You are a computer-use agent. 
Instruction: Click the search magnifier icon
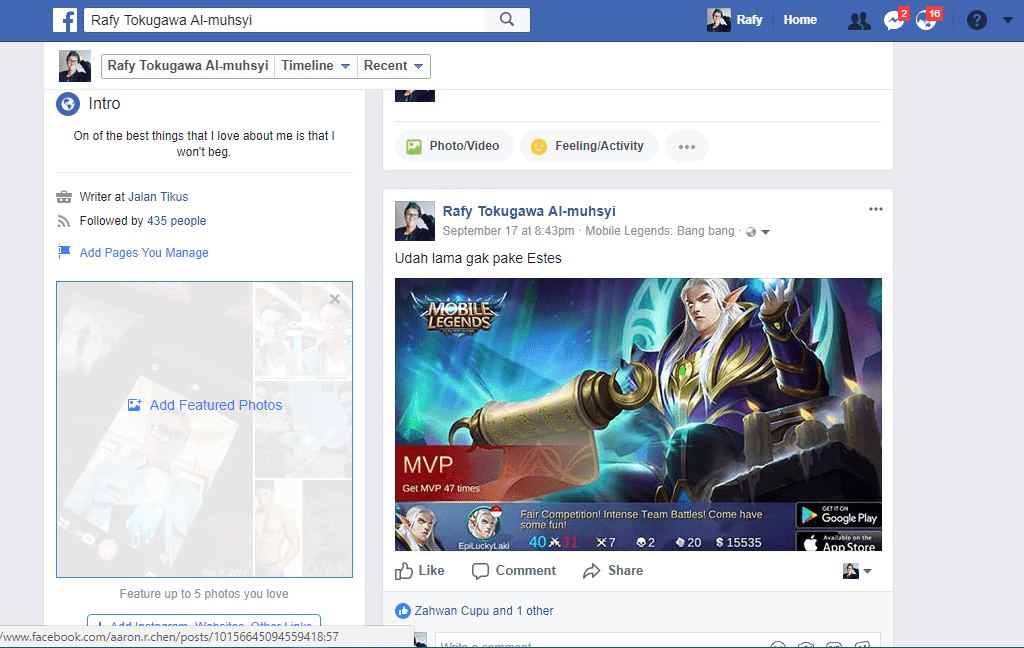506,19
